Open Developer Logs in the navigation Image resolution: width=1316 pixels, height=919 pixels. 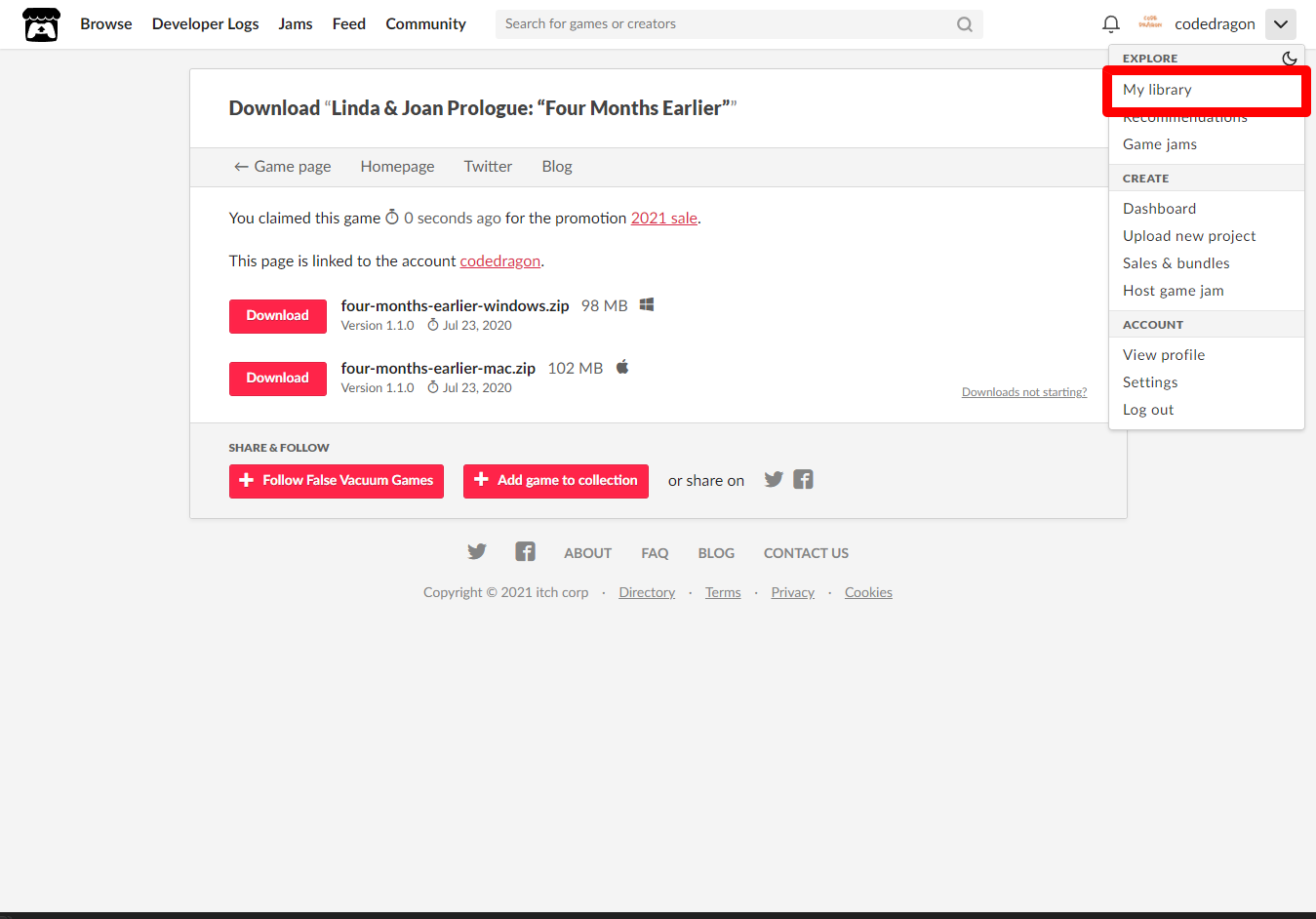(x=206, y=24)
